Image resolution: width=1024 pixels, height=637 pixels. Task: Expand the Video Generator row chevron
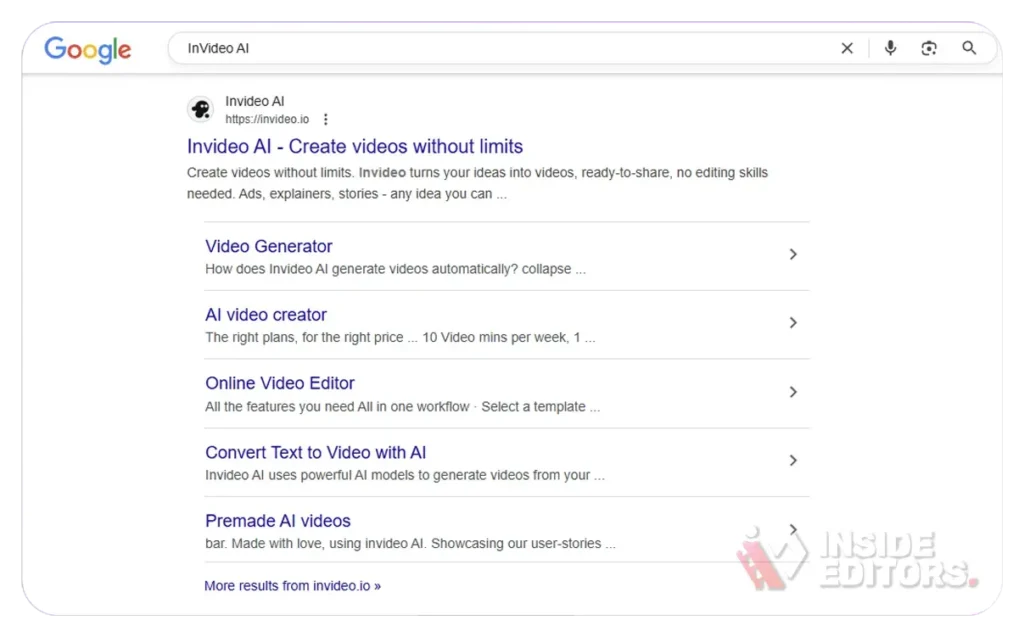click(793, 254)
